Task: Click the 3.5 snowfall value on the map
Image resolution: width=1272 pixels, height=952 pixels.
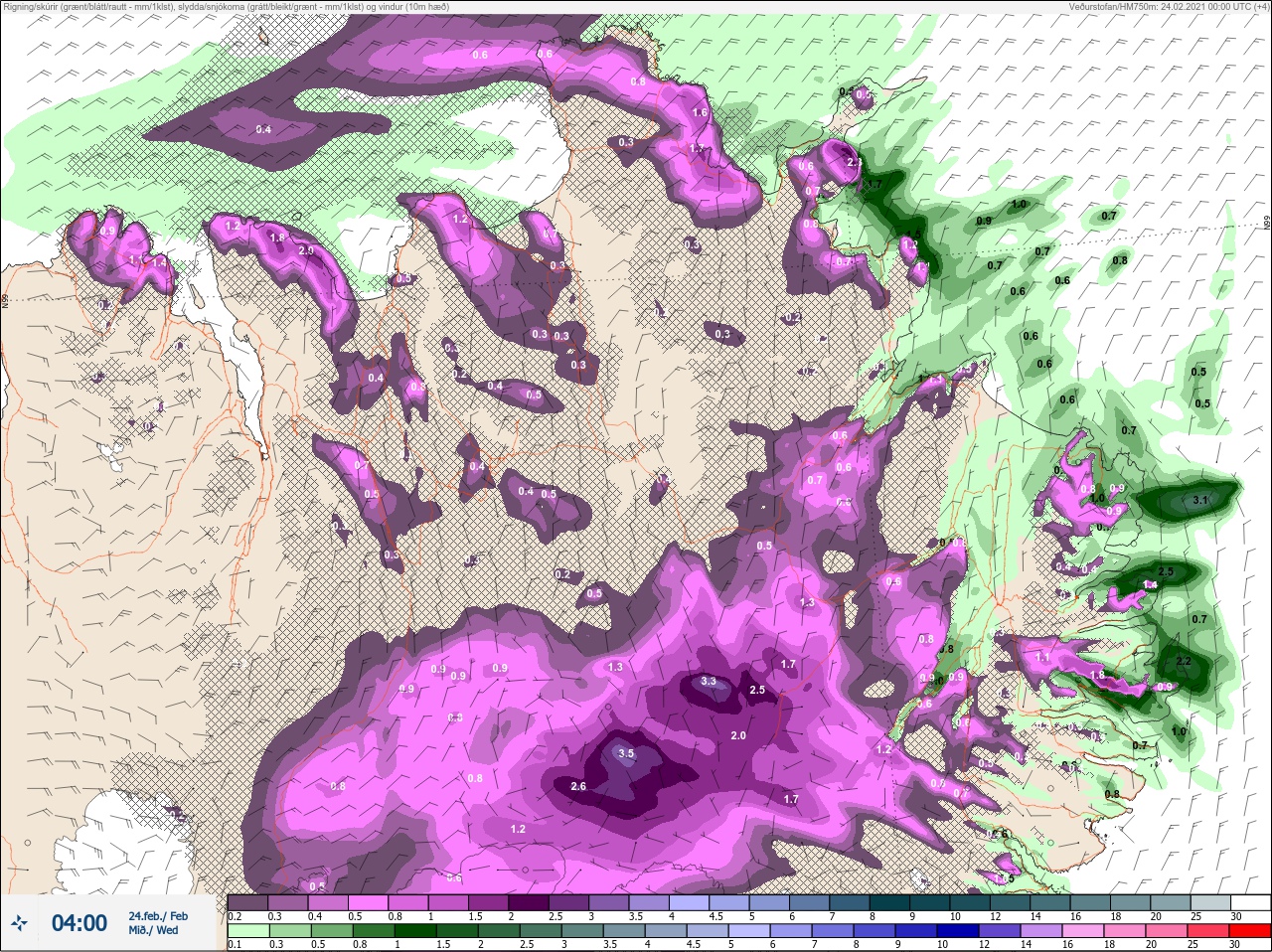Action: [x=626, y=753]
